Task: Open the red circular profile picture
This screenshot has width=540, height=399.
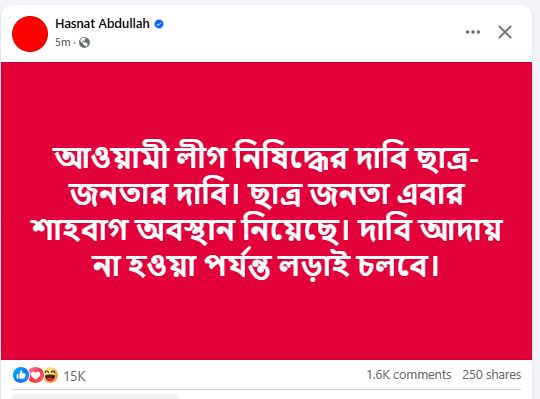Action: click(x=30, y=34)
